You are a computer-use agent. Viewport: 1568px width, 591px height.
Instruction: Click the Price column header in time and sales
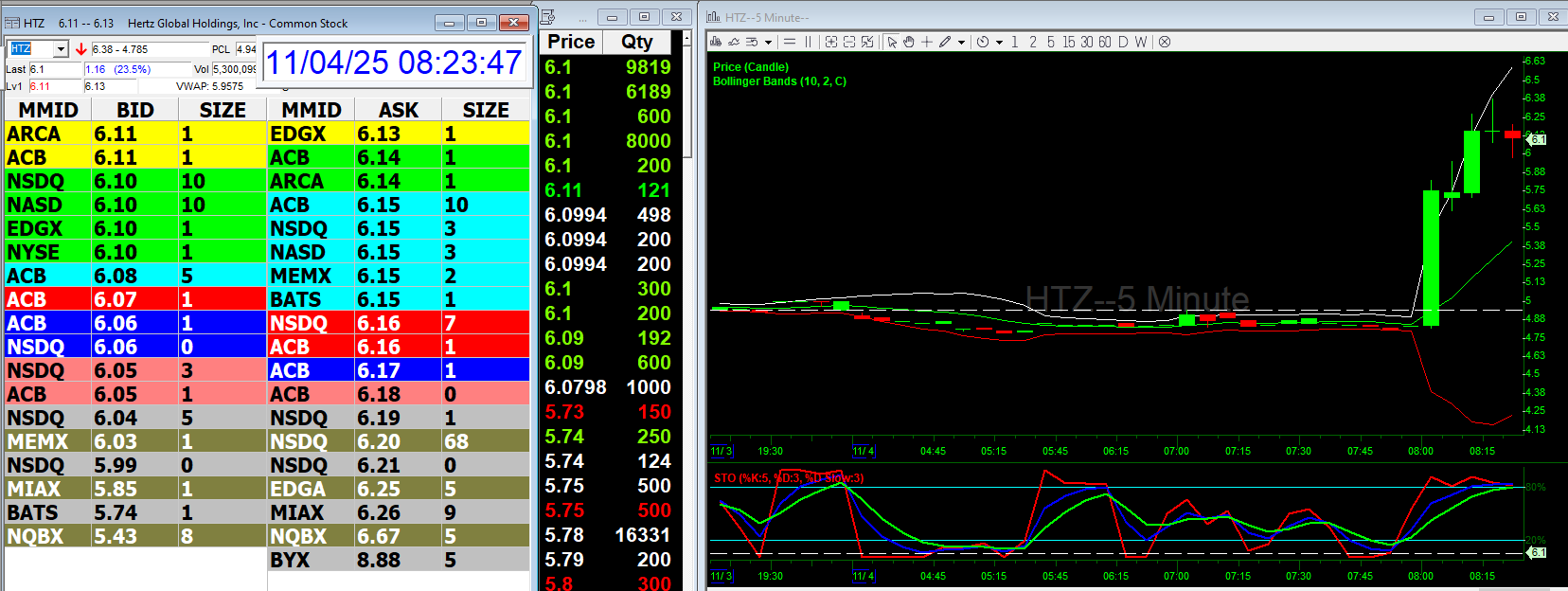571,42
